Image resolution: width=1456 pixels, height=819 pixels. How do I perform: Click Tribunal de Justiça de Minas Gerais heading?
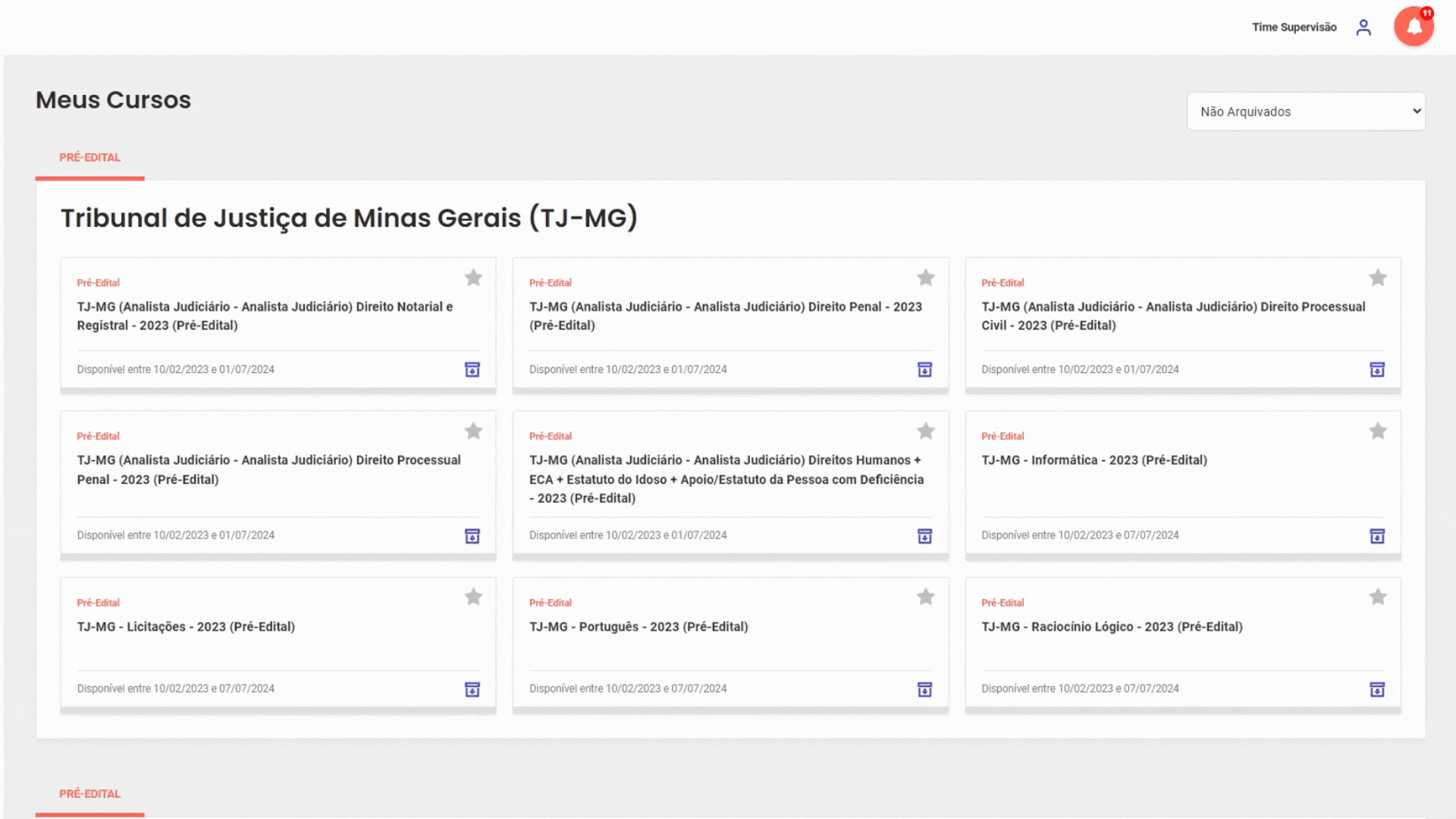349,218
